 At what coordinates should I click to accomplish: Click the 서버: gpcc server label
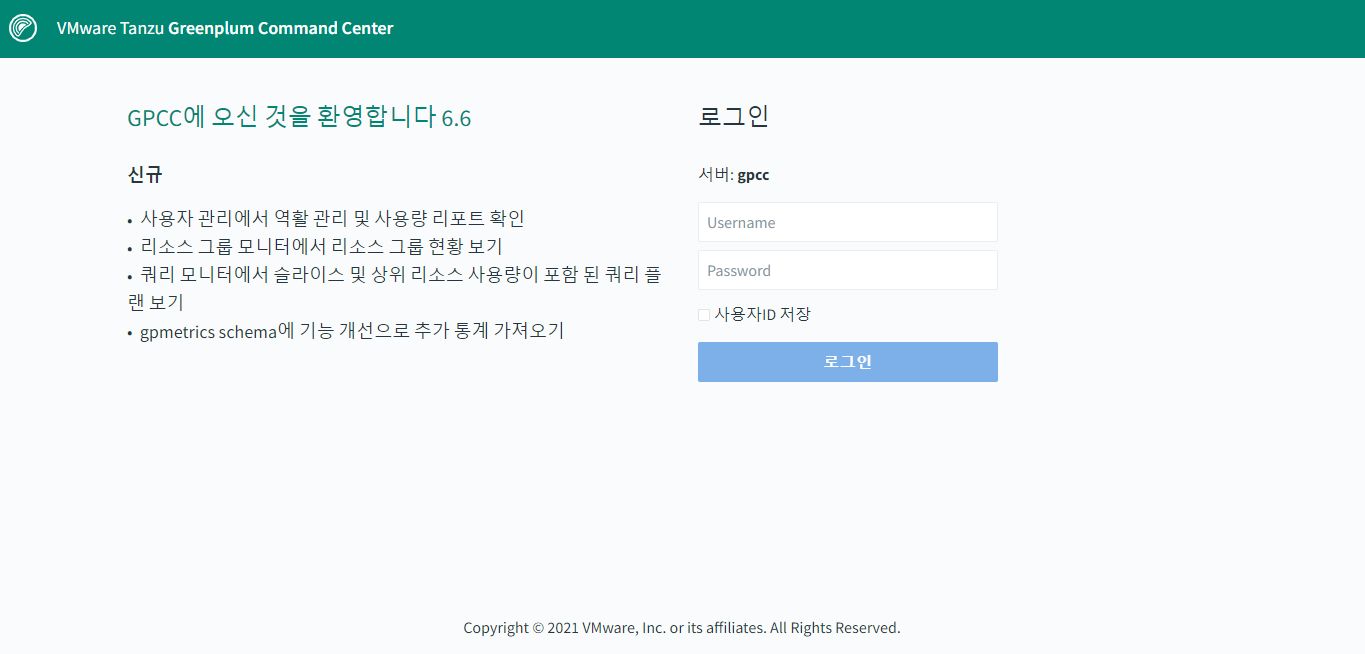click(734, 175)
